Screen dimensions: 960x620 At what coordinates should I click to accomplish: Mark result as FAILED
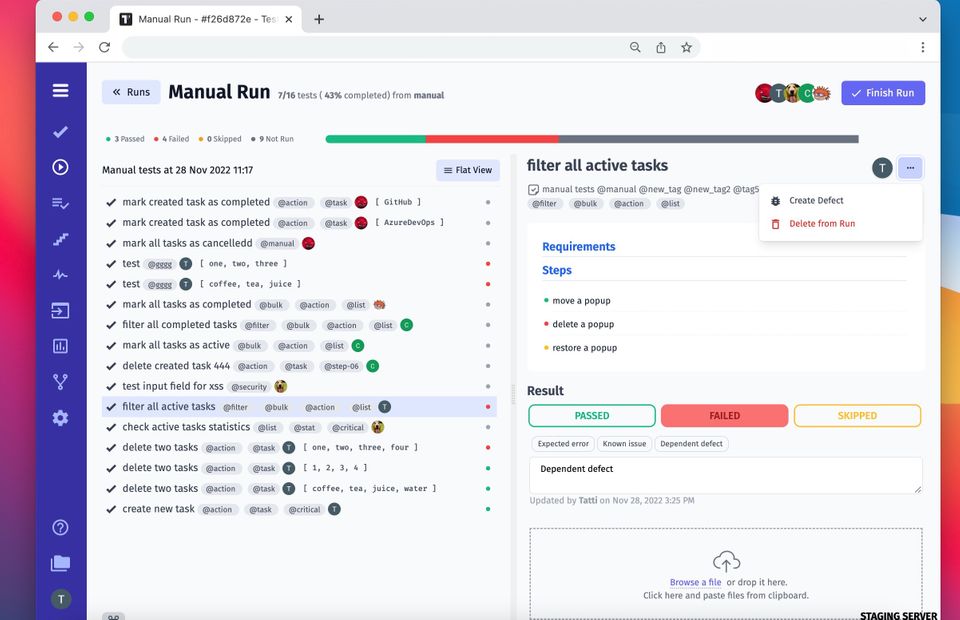(x=724, y=416)
